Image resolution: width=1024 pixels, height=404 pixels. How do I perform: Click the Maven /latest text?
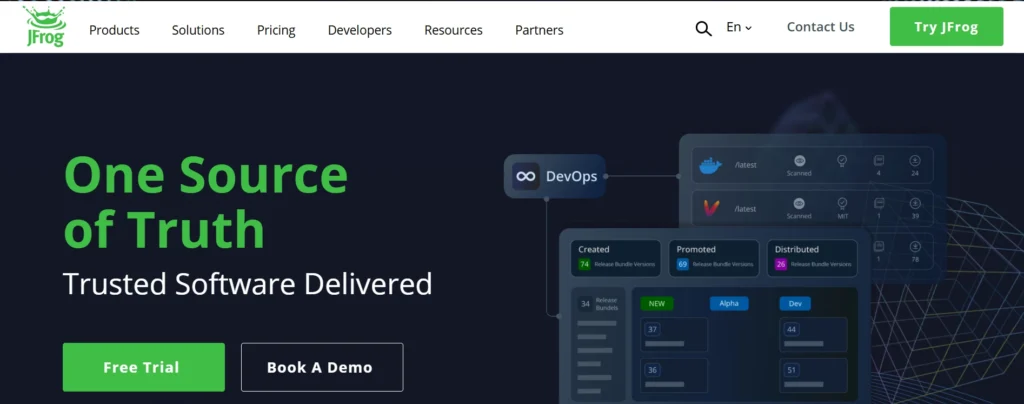point(745,209)
